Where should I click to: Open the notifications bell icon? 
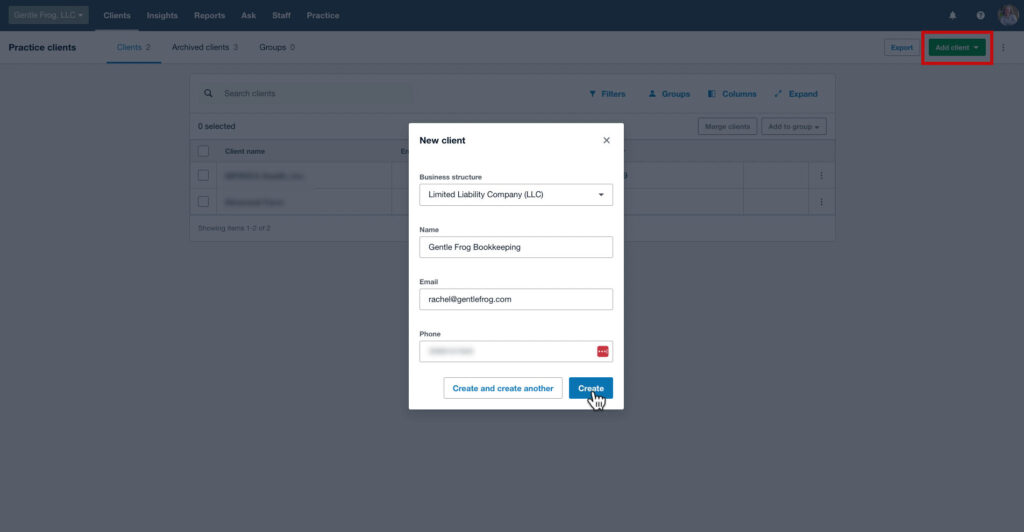[x=952, y=15]
